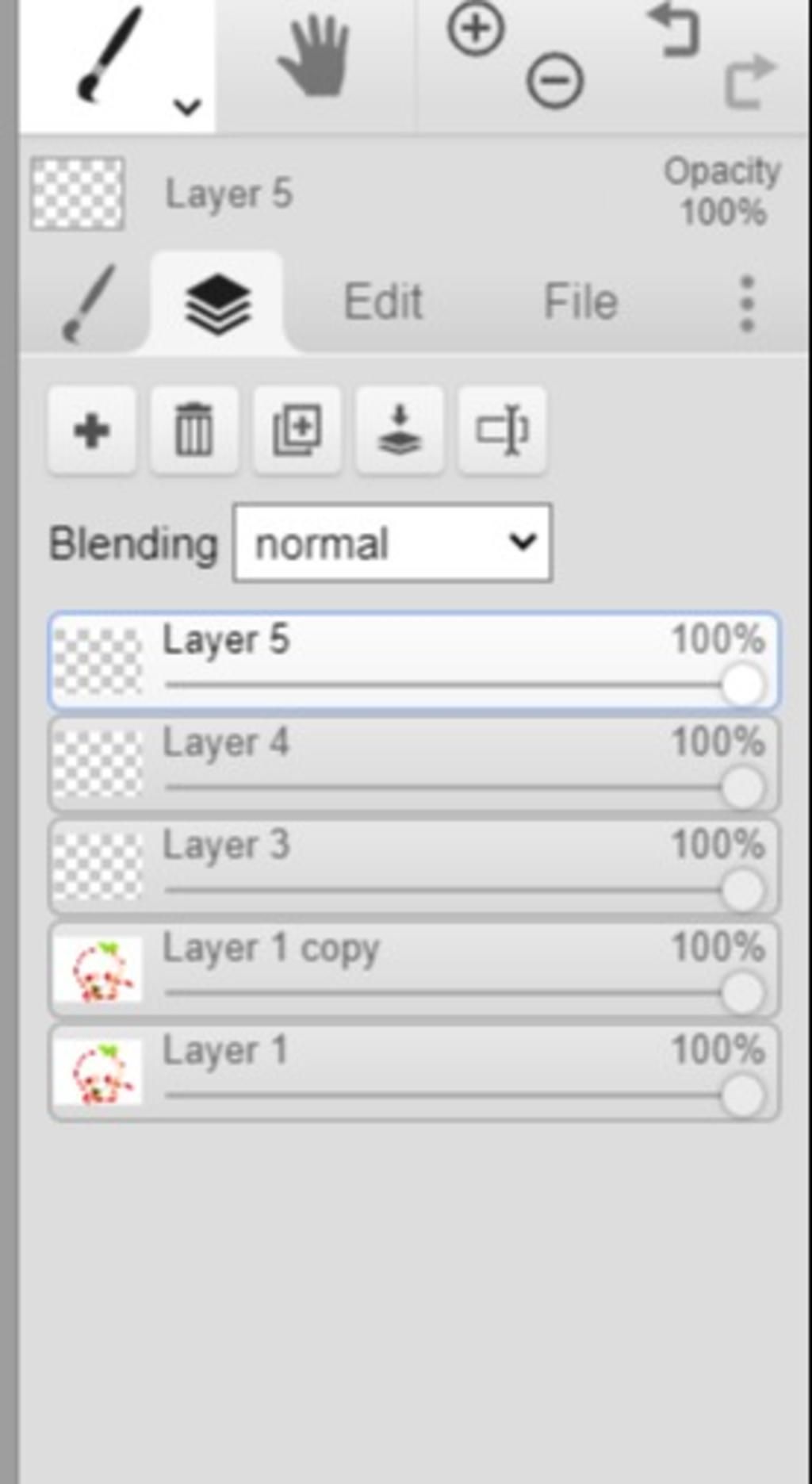Duplicate the selected layer

297,431
